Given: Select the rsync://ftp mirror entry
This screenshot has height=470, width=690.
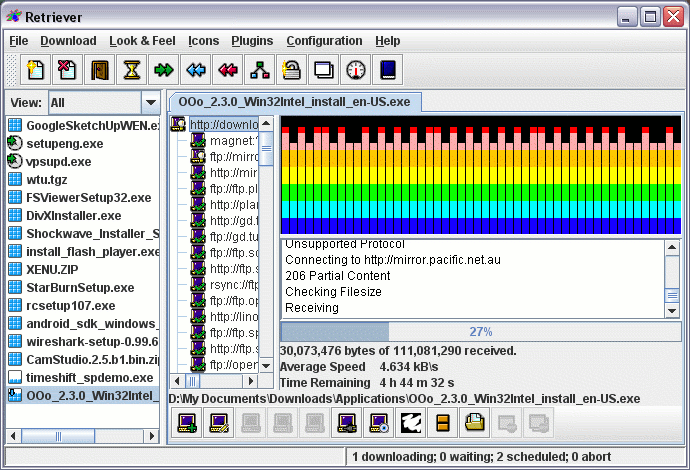Looking at the screenshot, I should click(224, 285).
